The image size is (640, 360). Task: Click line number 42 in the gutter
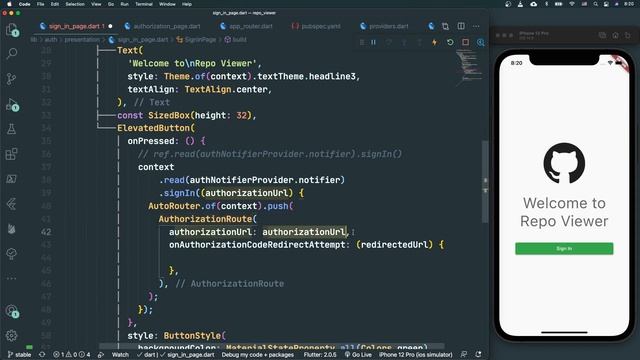pyautogui.click(x=46, y=232)
